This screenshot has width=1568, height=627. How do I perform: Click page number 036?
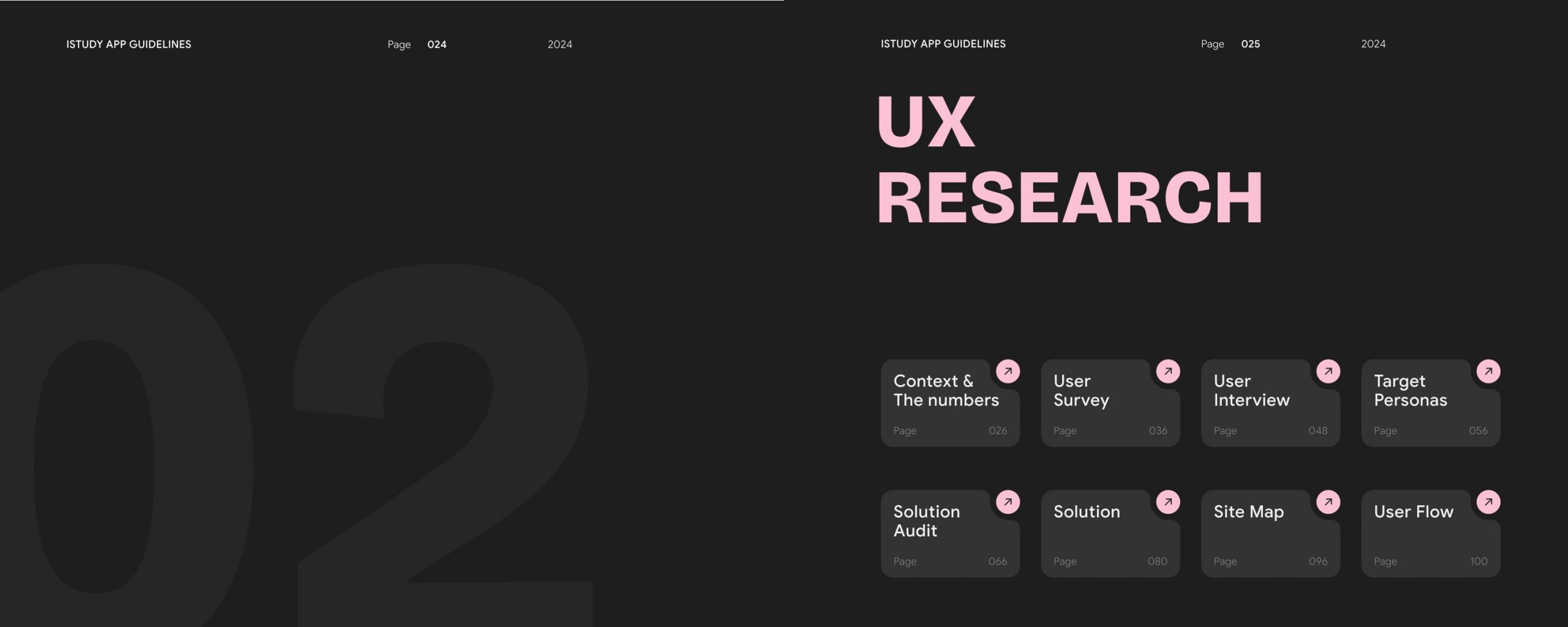(1158, 430)
